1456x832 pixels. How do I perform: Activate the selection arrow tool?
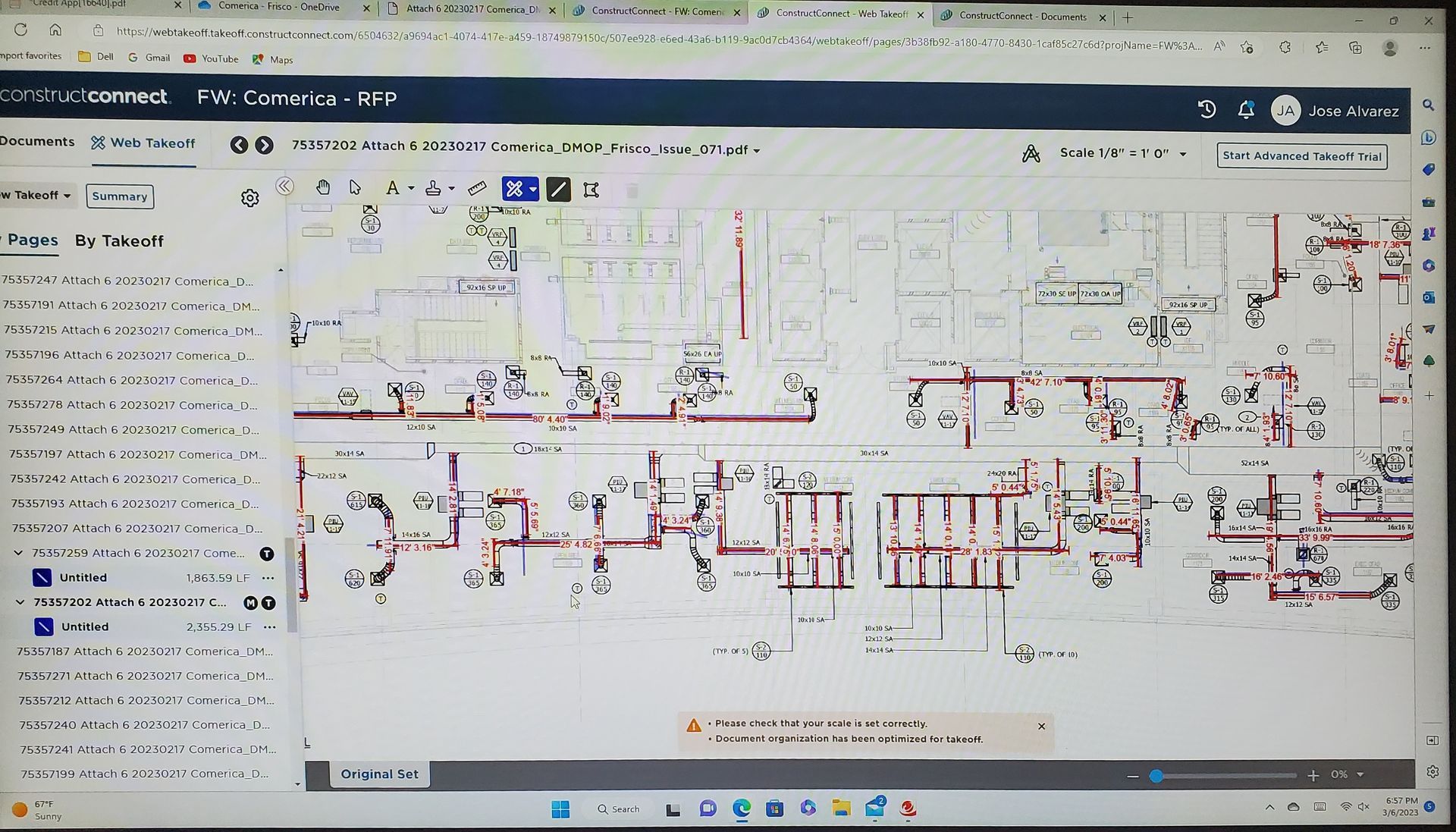click(x=354, y=187)
